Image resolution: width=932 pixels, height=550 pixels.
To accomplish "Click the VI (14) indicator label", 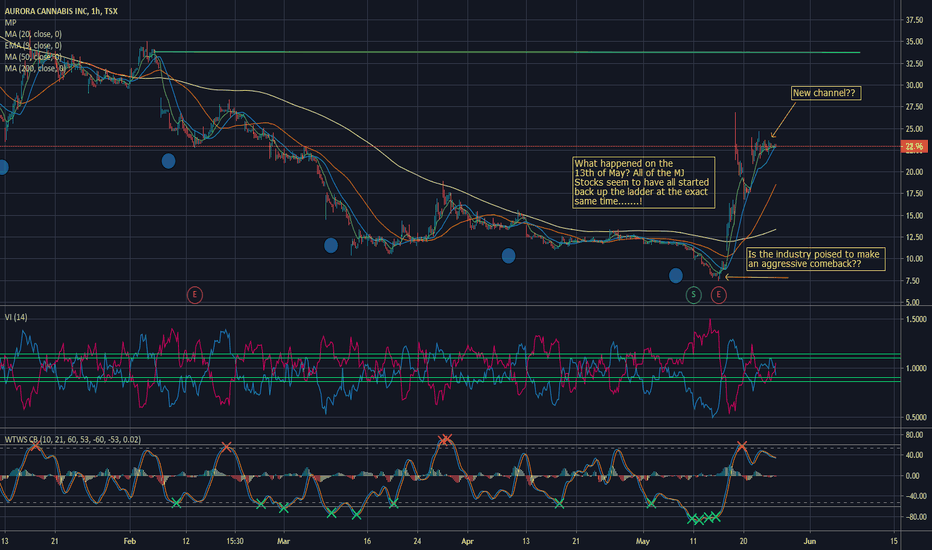I will (15, 317).
